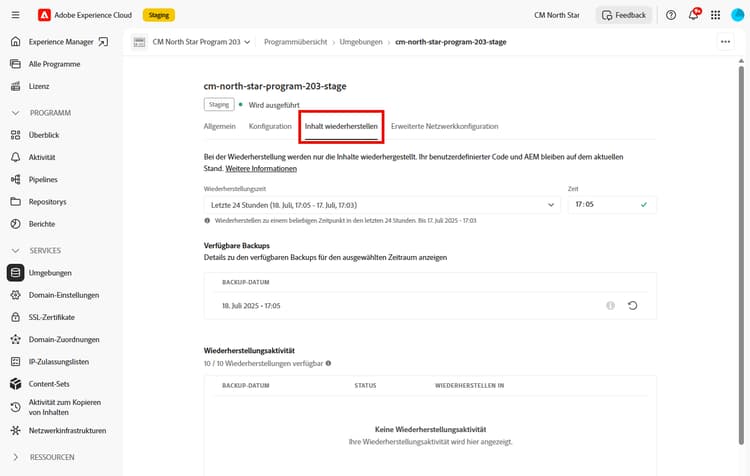
Task: Switch to the Allgemein tab
Action: (x=220, y=126)
